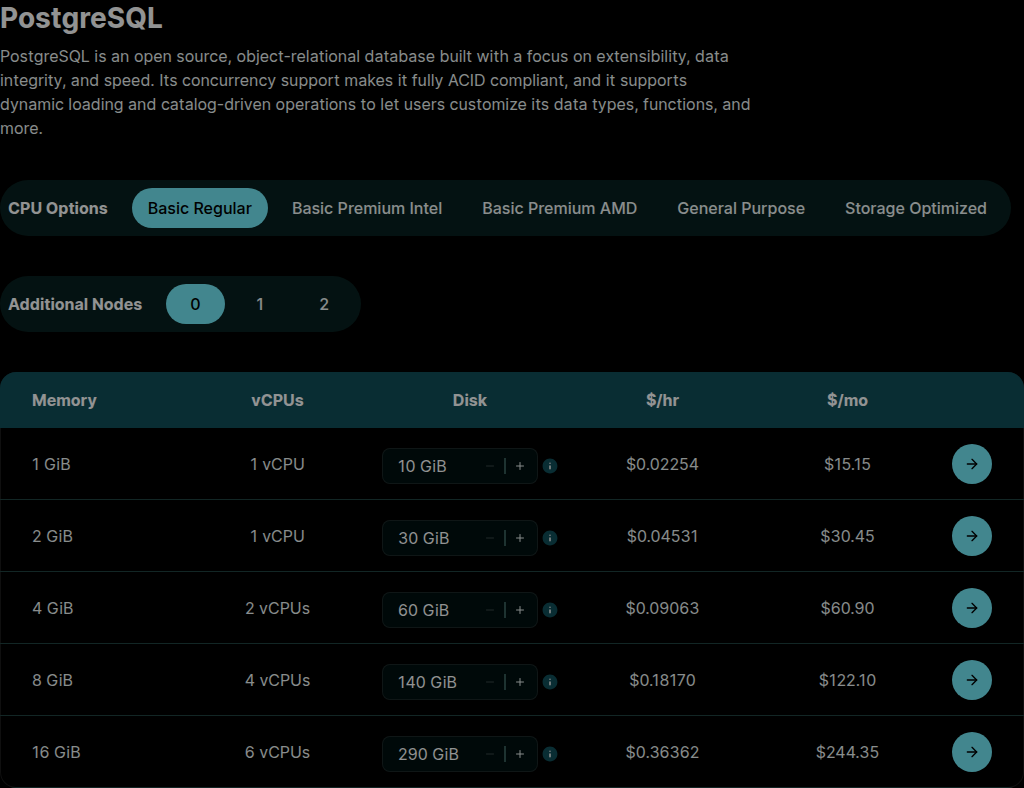Screen dimensions: 1024x788
Task: Click the 10 GiB disk field
Action: click(460, 466)
